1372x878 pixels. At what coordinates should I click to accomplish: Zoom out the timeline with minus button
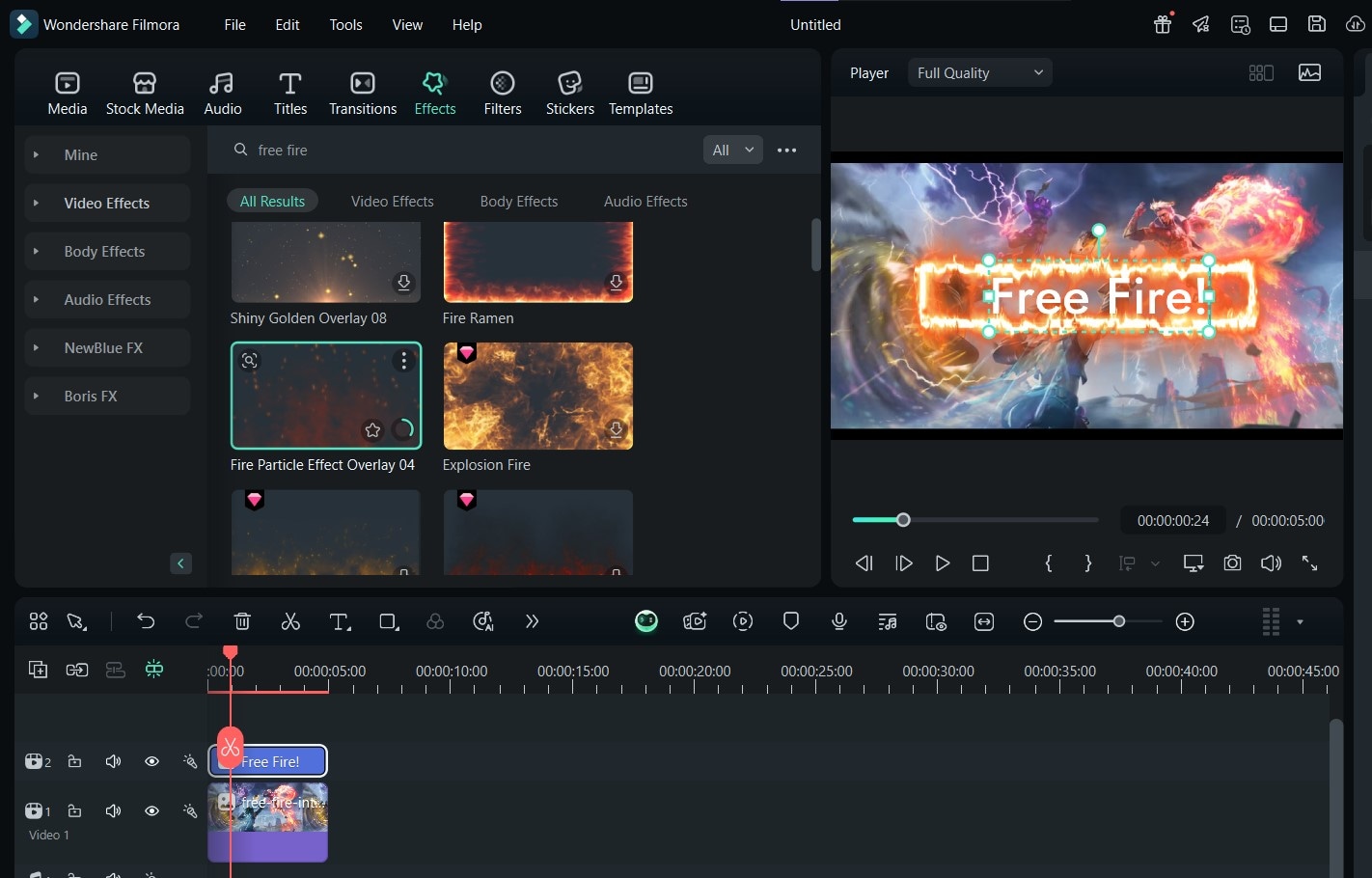(x=1032, y=622)
